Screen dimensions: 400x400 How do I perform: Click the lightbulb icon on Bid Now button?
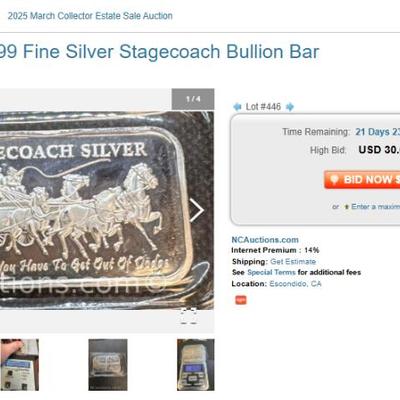(334, 180)
